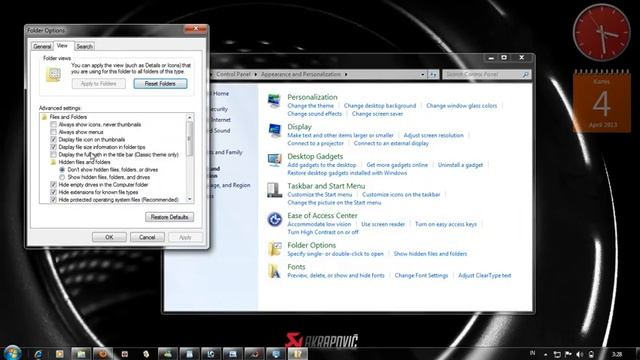
Task: Click Change Font Settings link
Action: tap(421, 276)
